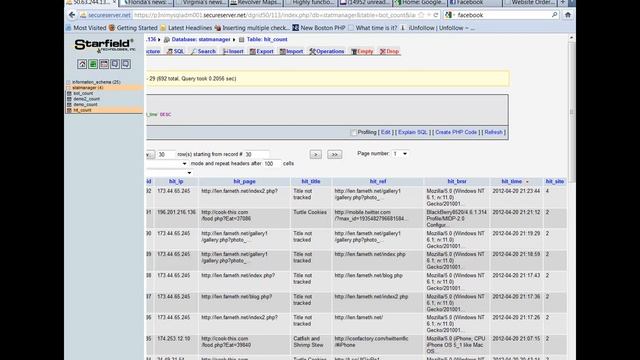Click the site identity icon beside secureserver.net
Screen dimensions: 640x360
(83, 15)
